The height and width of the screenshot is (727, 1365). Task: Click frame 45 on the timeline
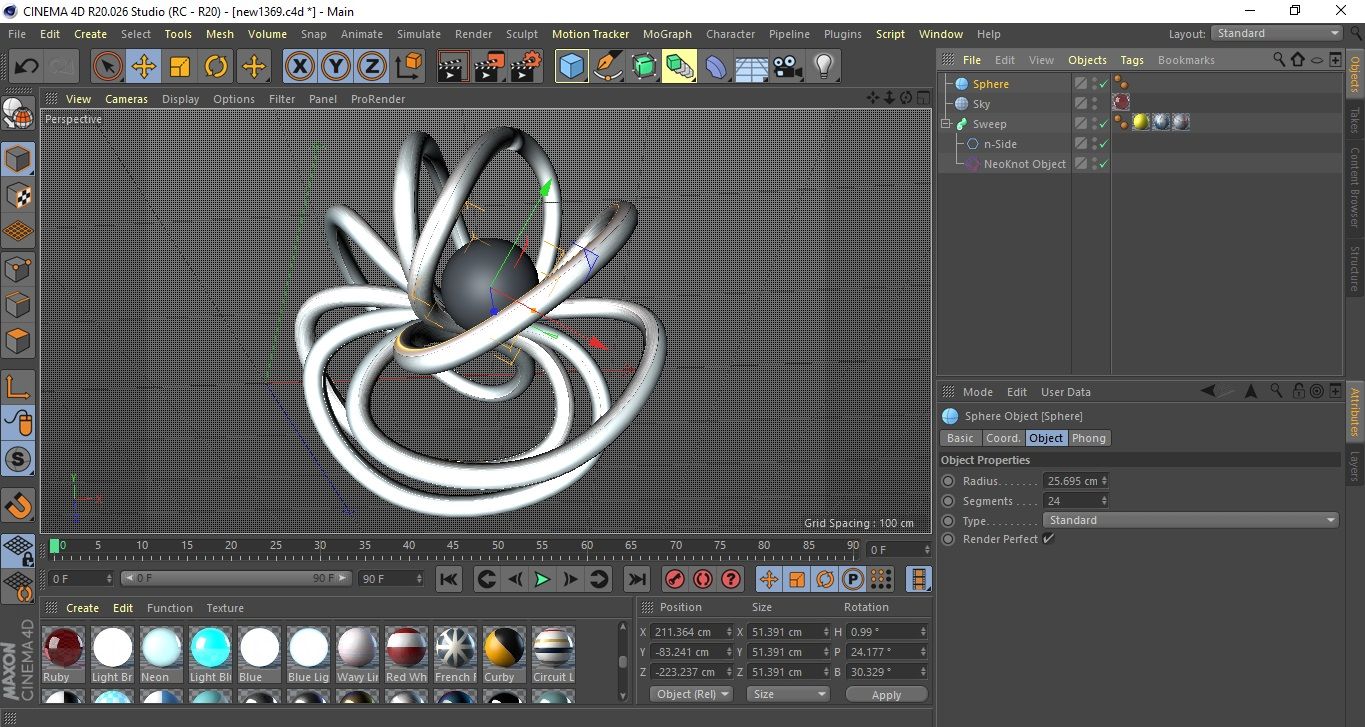tap(453, 546)
